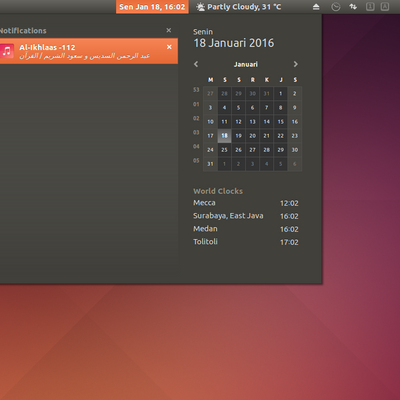Click the R weekday column header

click(253, 80)
